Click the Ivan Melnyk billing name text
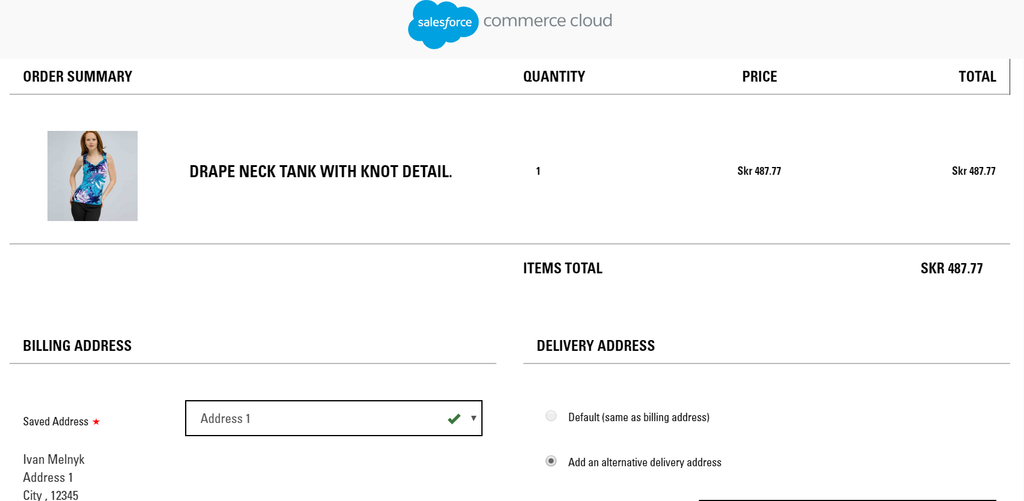Image resolution: width=1024 pixels, height=501 pixels. coord(54,460)
